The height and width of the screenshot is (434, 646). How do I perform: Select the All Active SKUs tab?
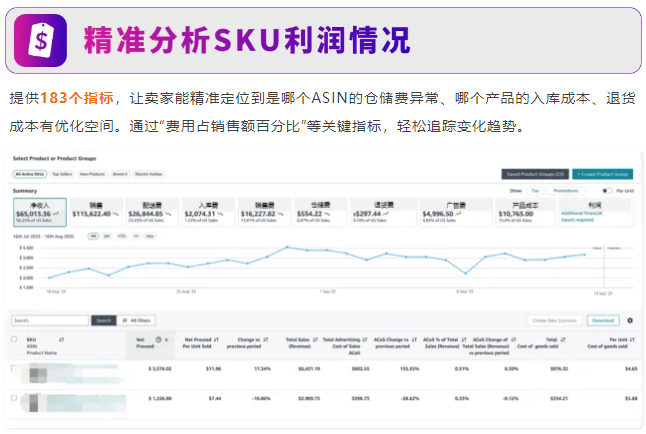pyautogui.click(x=30, y=173)
